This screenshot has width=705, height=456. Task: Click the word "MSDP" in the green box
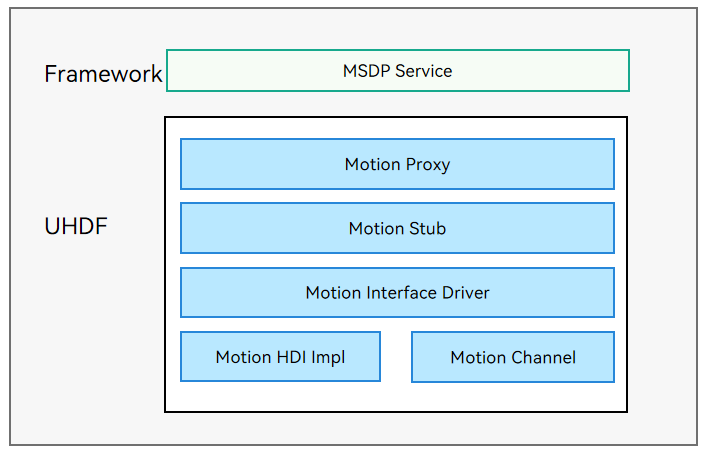(x=366, y=71)
